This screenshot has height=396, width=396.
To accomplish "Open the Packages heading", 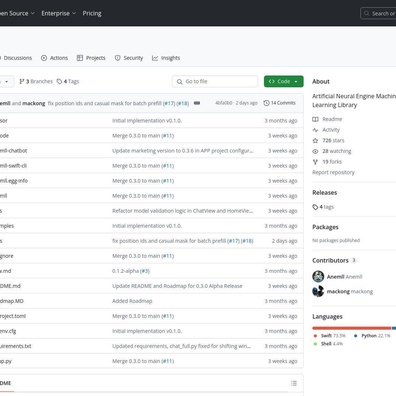I will (325, 227).
